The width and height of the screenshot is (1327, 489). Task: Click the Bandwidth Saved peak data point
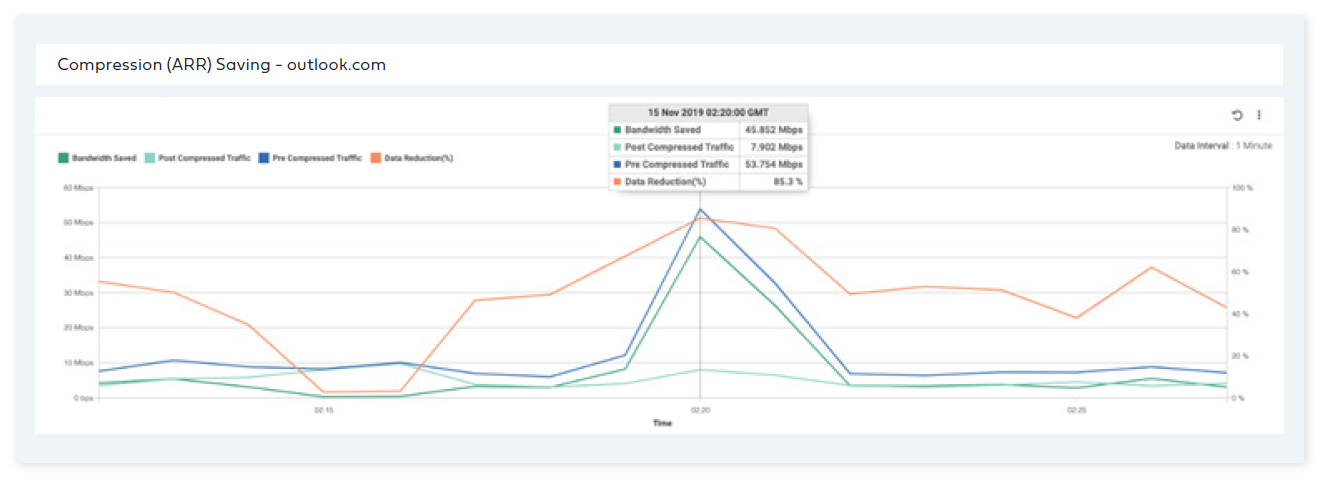click(700, 237)
